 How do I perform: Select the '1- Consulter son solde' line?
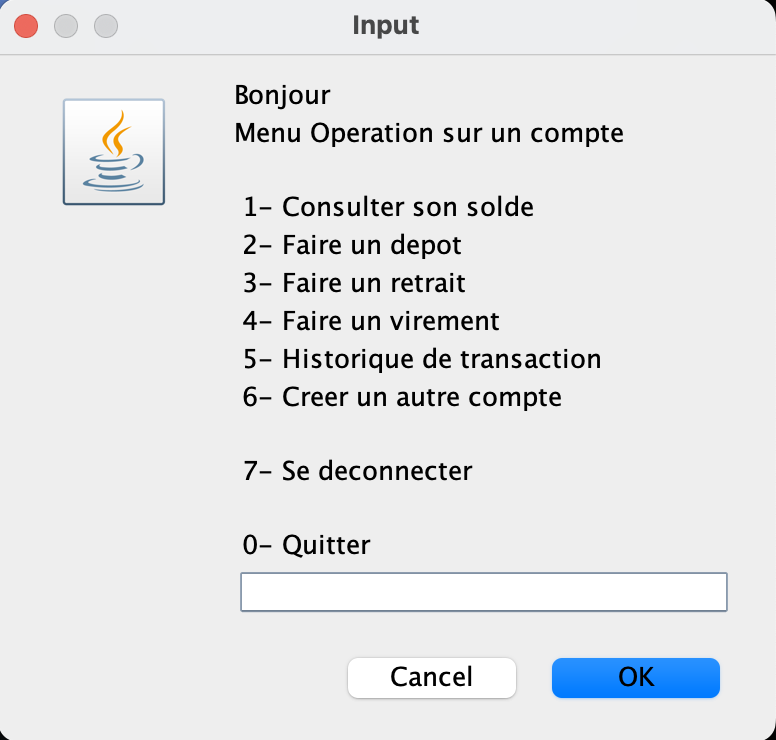pos(388,208)
